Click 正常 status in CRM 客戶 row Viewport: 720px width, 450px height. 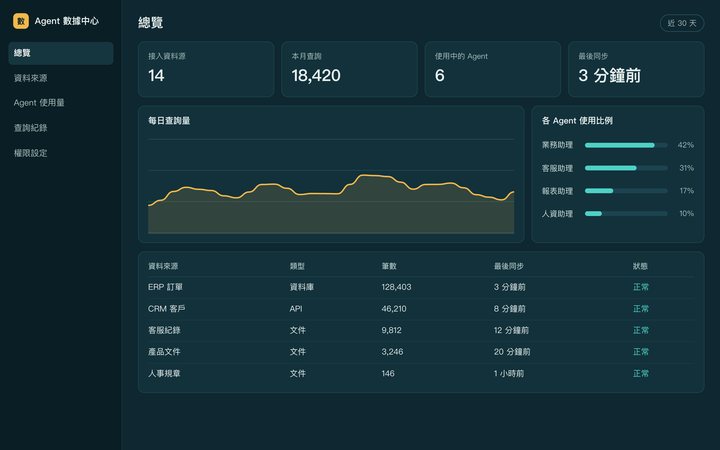point(641,309)
